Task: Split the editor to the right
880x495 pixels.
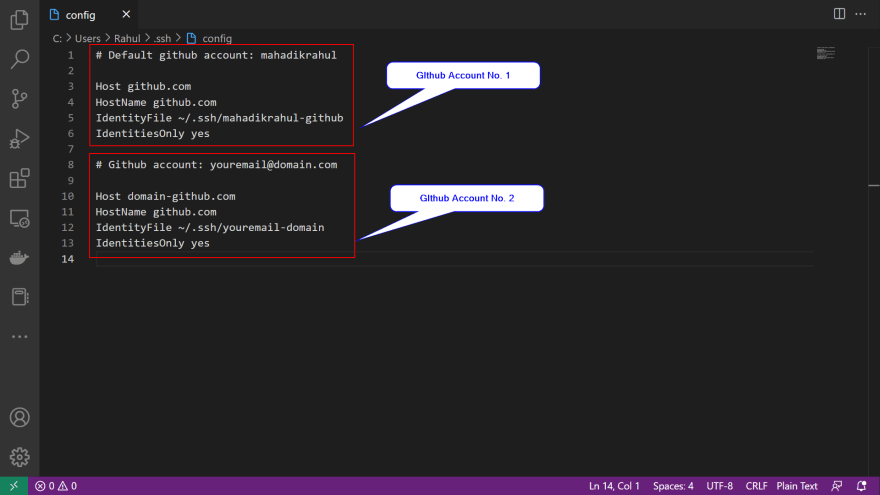Action: 839,14
